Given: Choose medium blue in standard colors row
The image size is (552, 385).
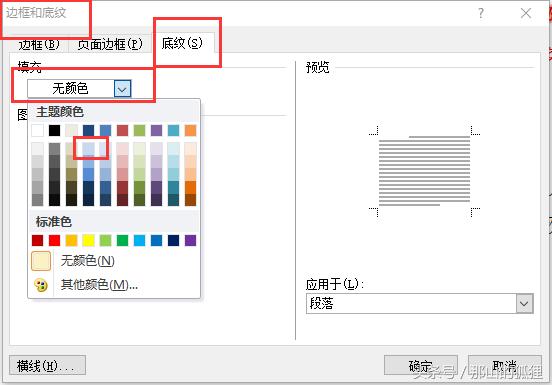Looking at the screenshot, I should click(x=156, y=240).
